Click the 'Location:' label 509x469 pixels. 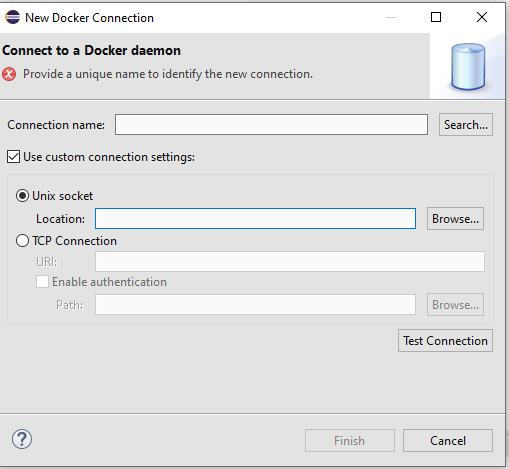[x=60, y=219]
